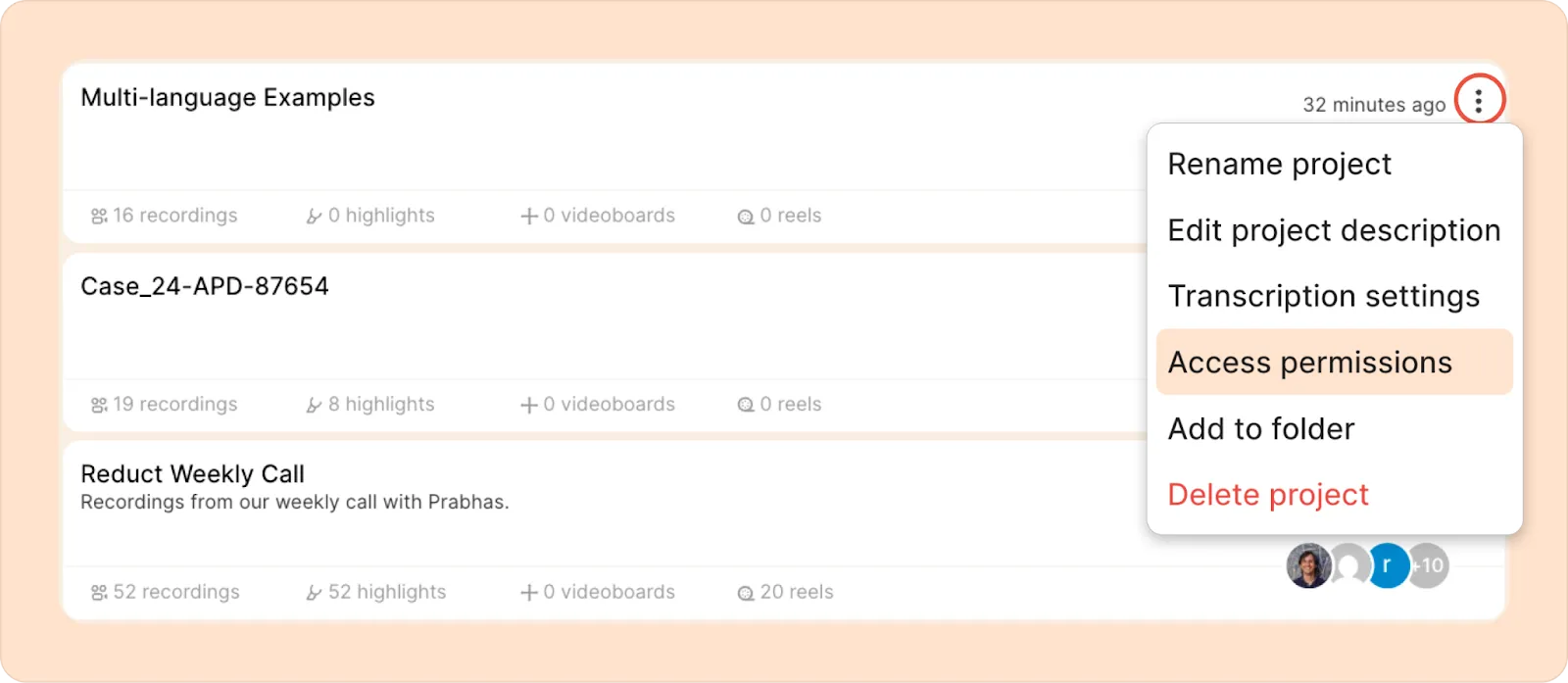Open the Reduct Weekly Call project
1568x683 pixels.
pos(193,474)
